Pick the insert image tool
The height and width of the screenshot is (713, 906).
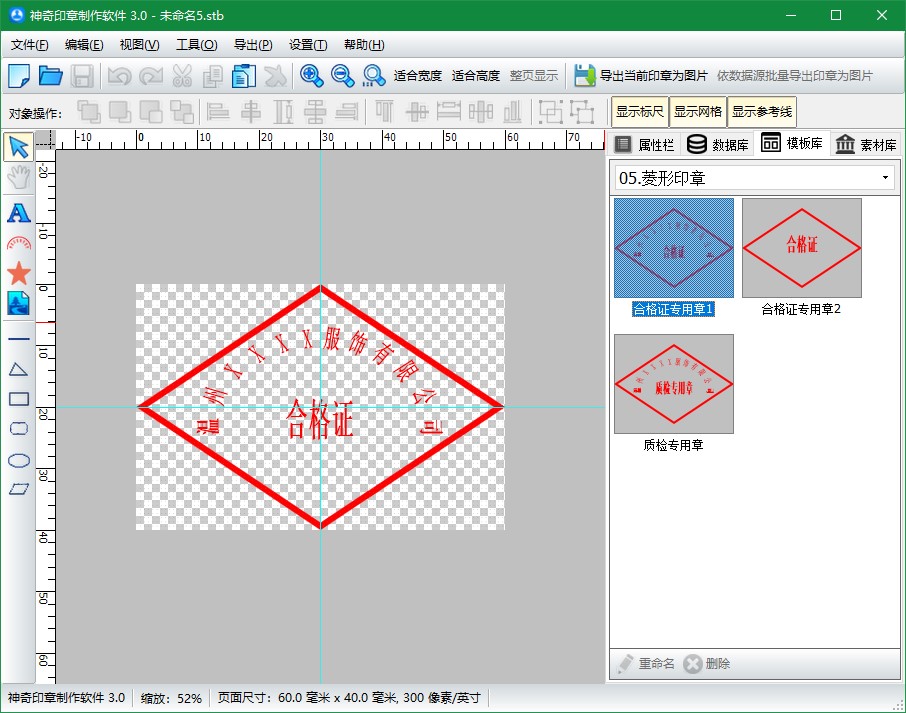[x=18, y=303]
